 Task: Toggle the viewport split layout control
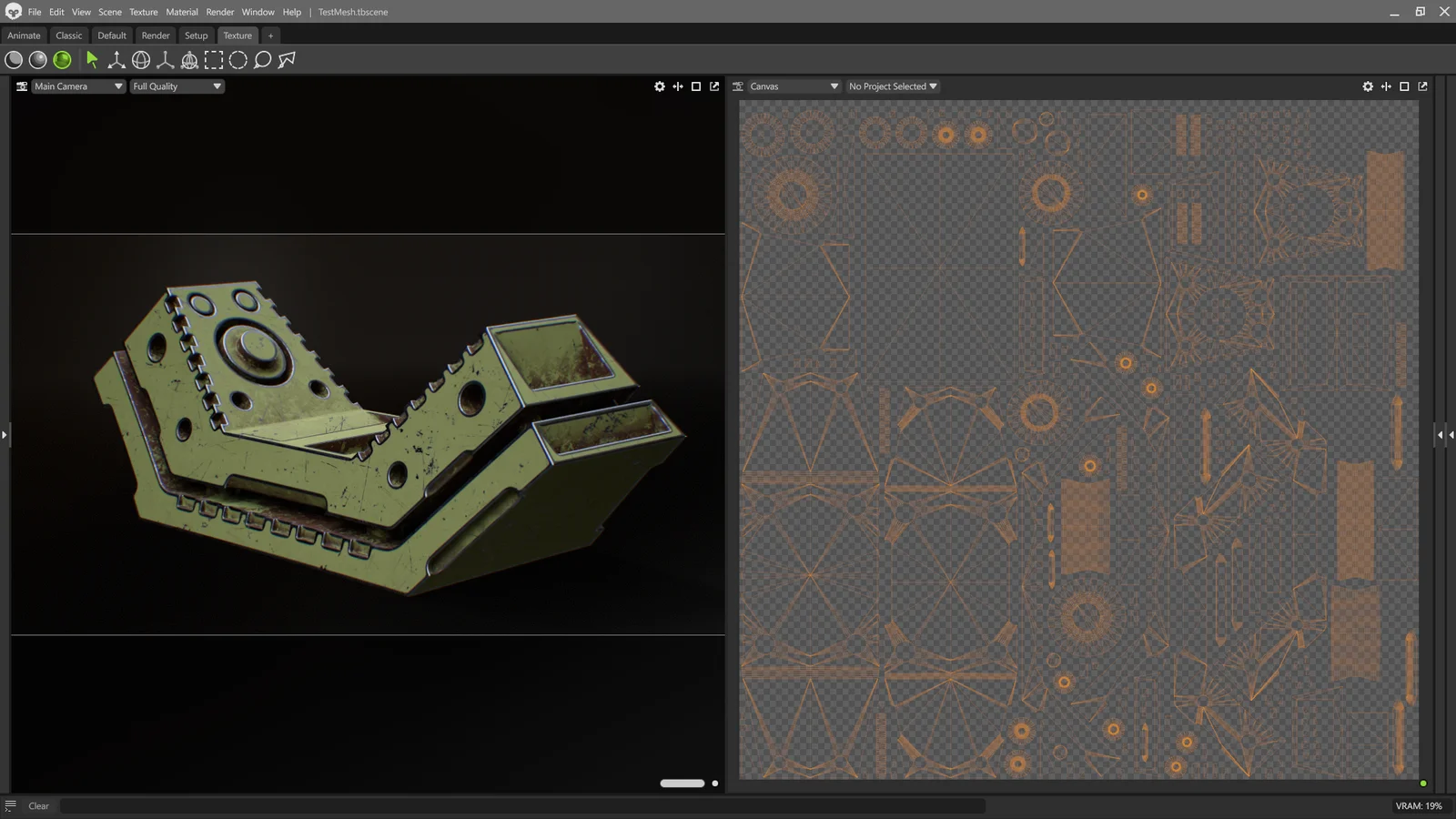point(677,86)
